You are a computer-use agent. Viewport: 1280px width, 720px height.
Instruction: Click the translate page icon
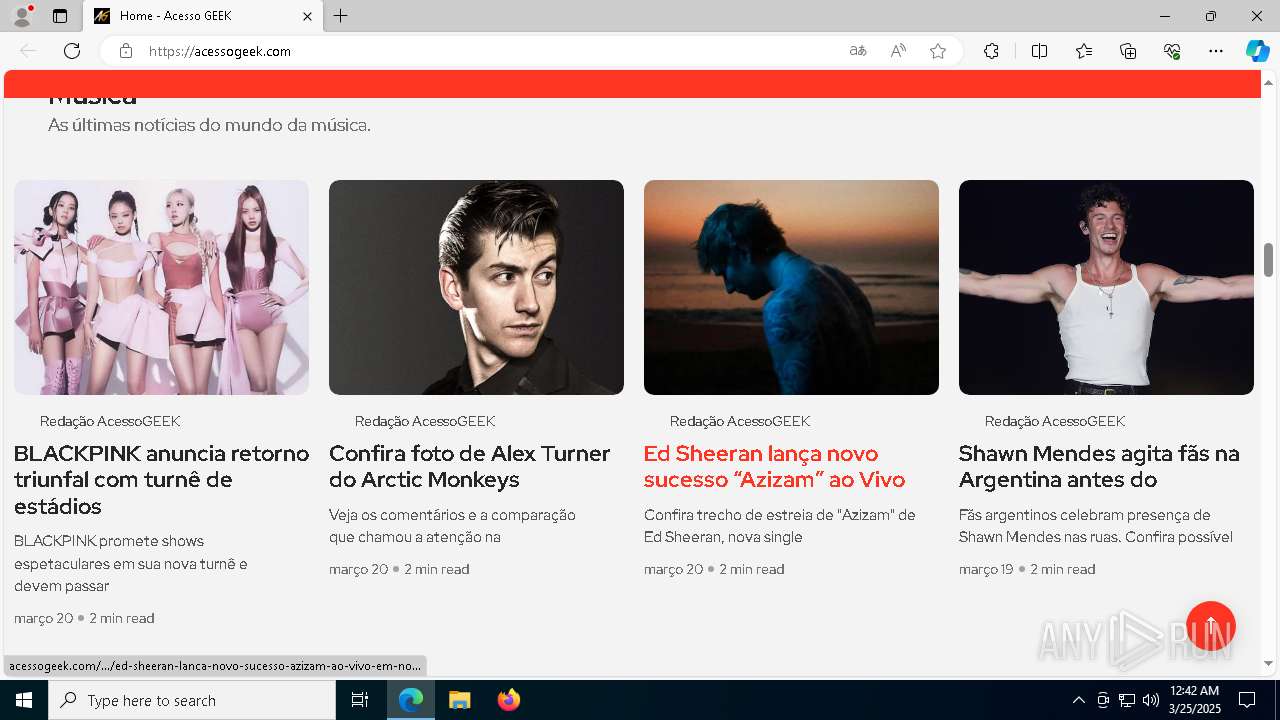[858, 51]
